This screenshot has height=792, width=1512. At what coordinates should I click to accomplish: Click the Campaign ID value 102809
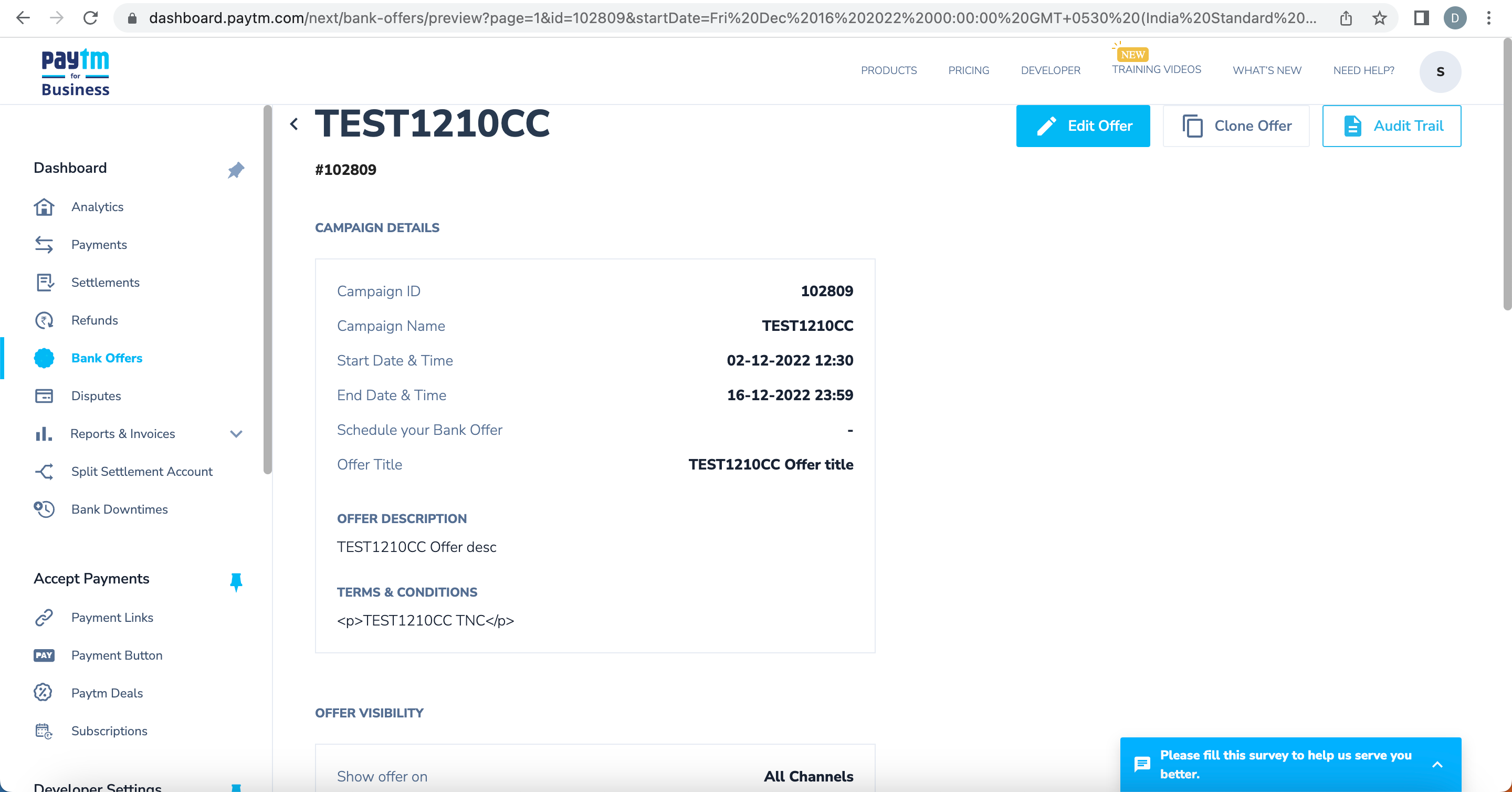[826, 291]
